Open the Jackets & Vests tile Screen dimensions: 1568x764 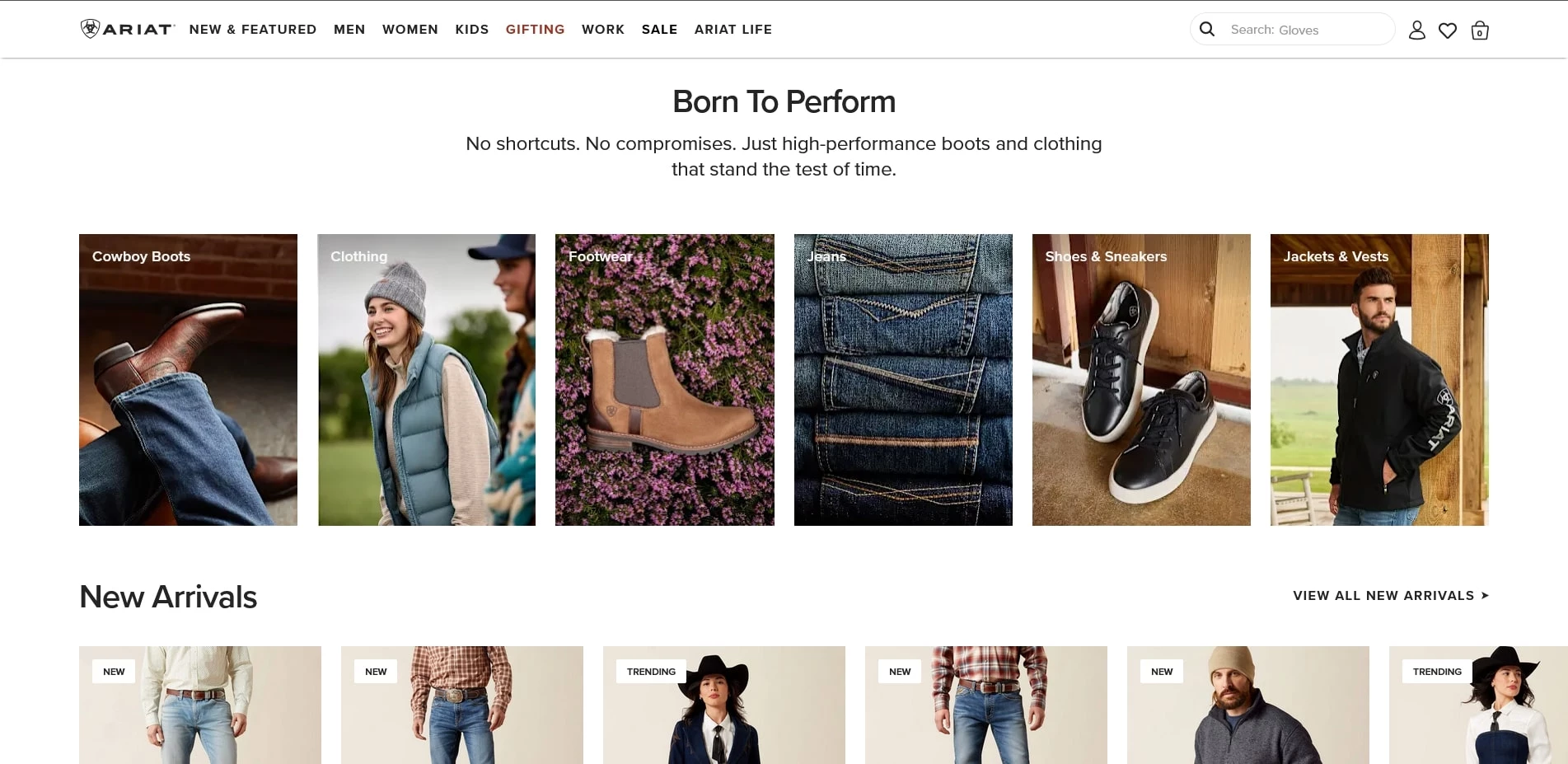1379,380
